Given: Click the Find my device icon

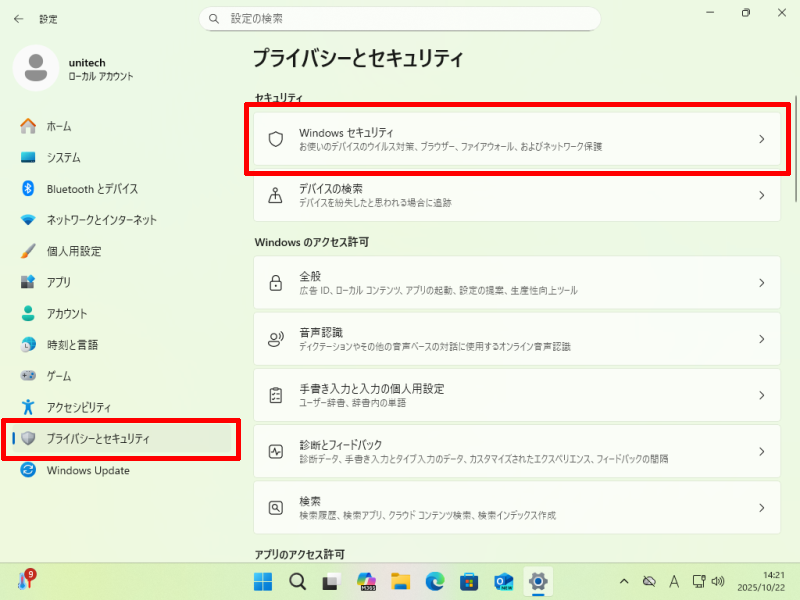Looking at the screenshot, I should 276,195.
